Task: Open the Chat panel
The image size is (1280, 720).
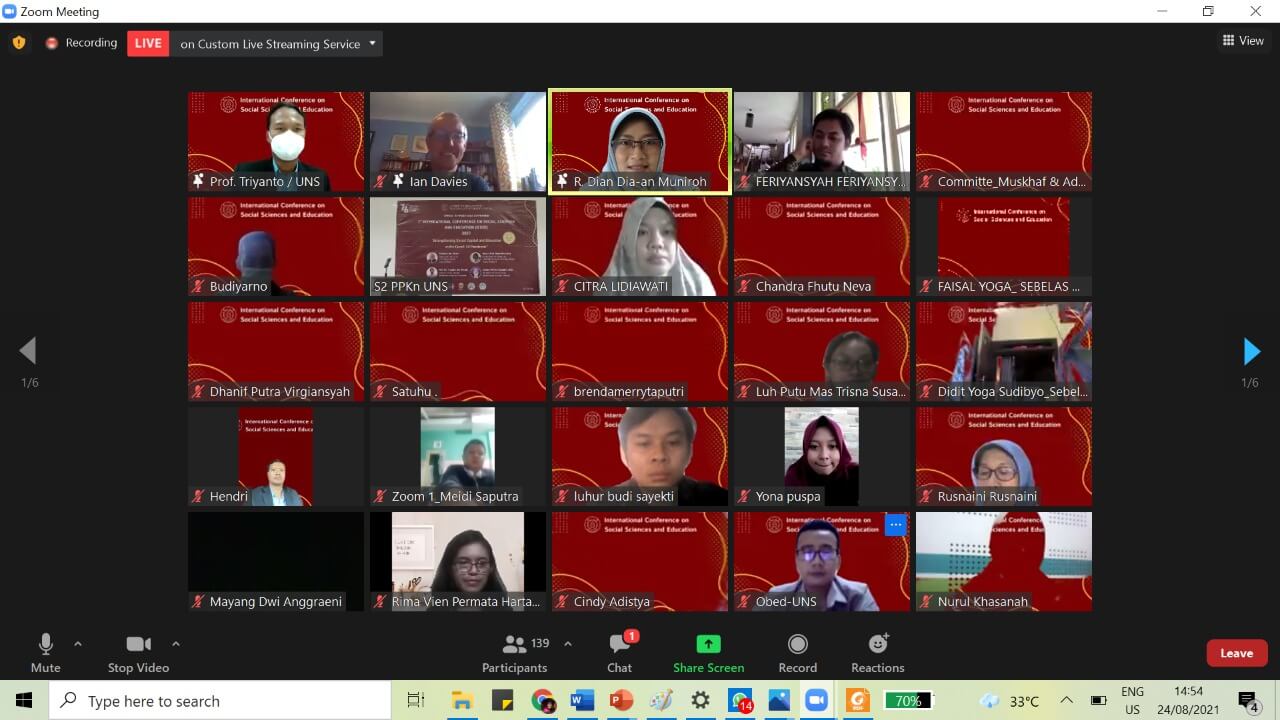Action: click(x=619, y=644)
